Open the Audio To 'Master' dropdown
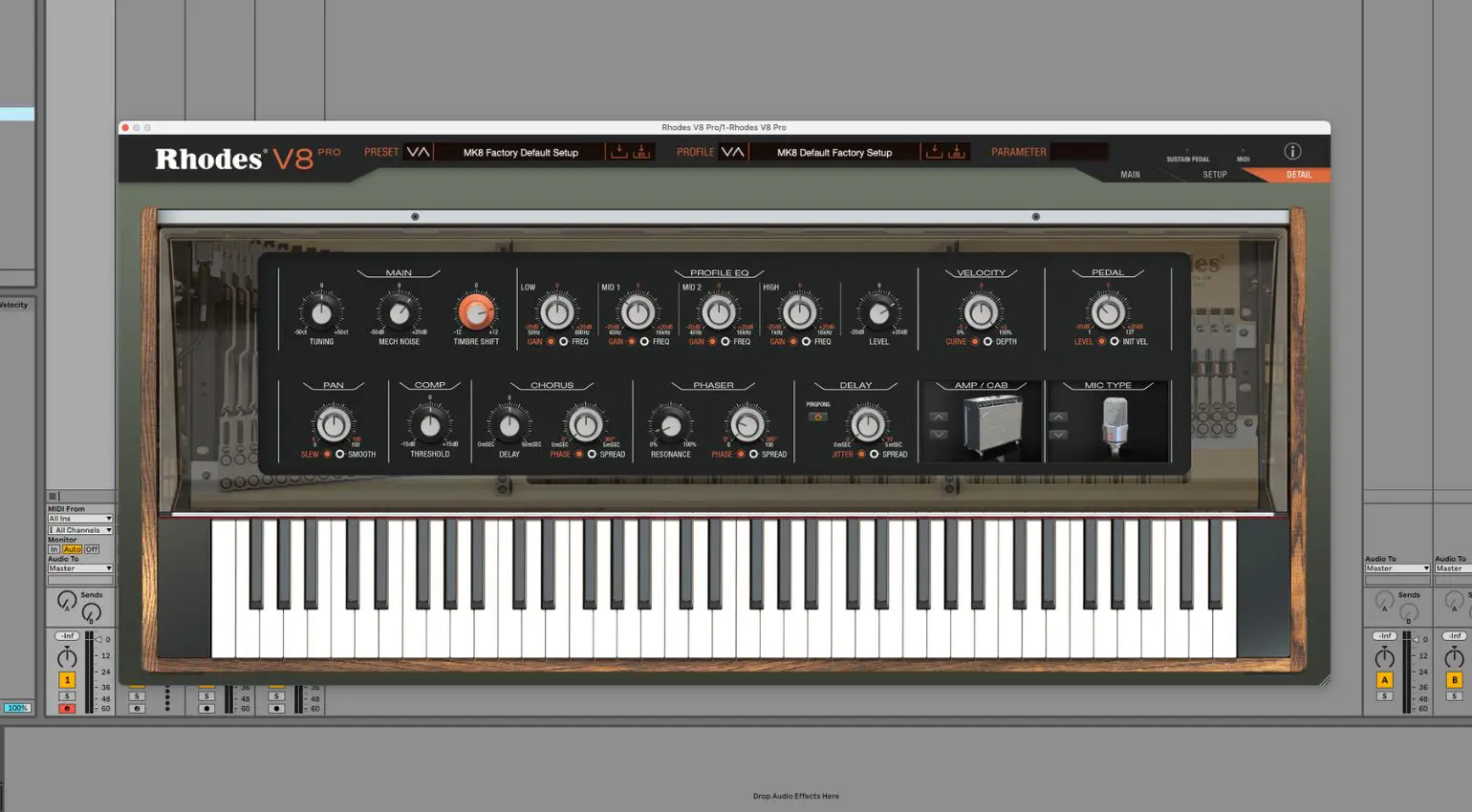1472x812 pixels. (78, 567)
